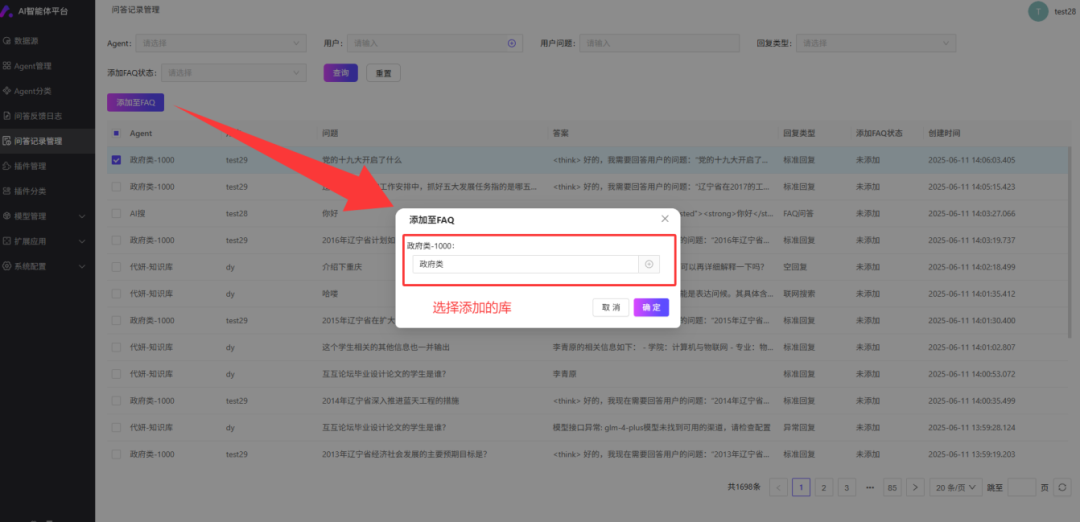Screen dimensions: 1080x522
Task: Click the icon inside 用户 input
Action: (512, 43)
